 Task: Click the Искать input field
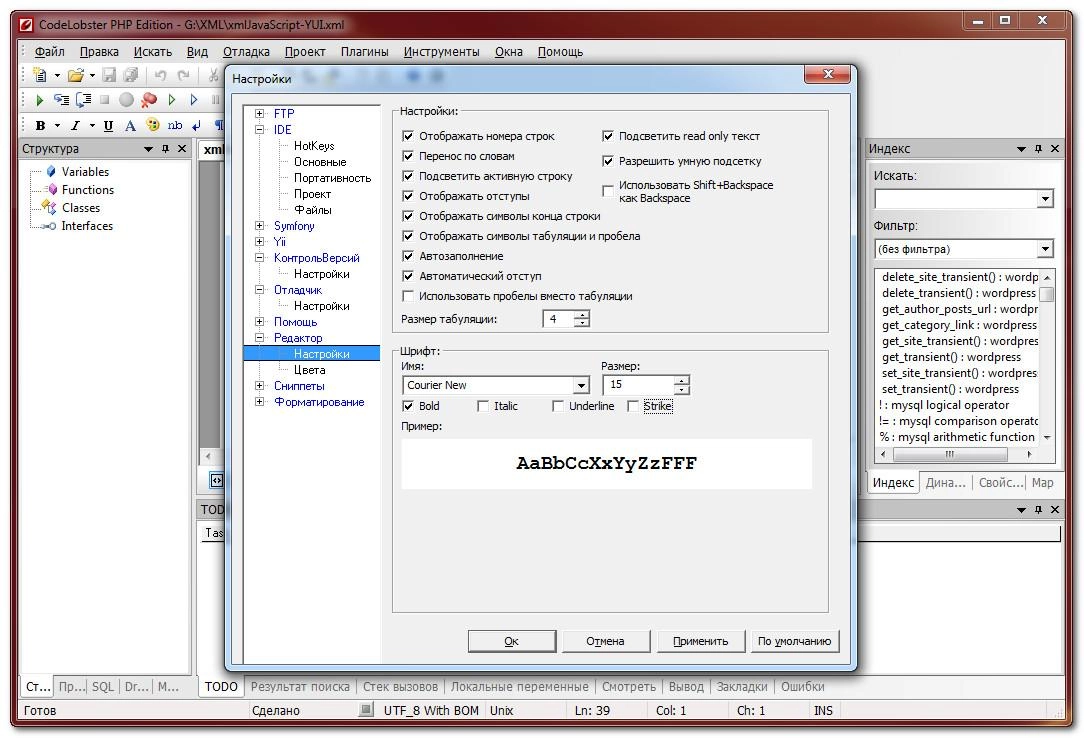coord(956,199)
